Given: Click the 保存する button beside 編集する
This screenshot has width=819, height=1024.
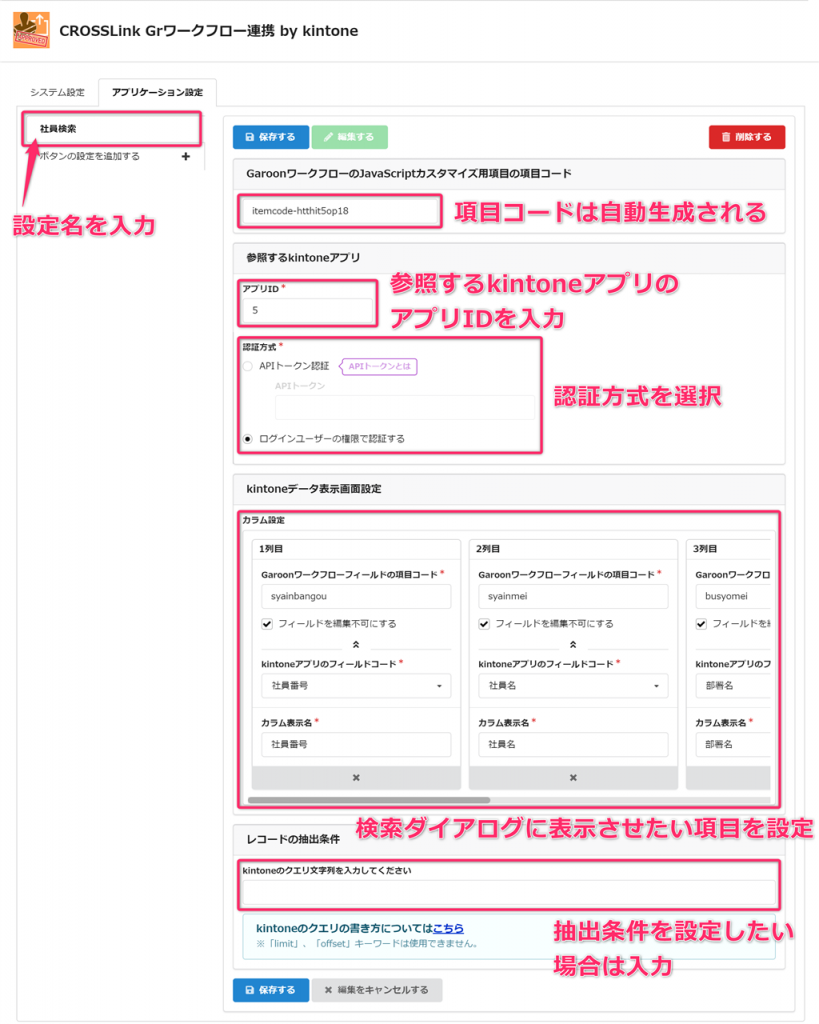Looking at the screenshot, I should click(x=270, y=137).
